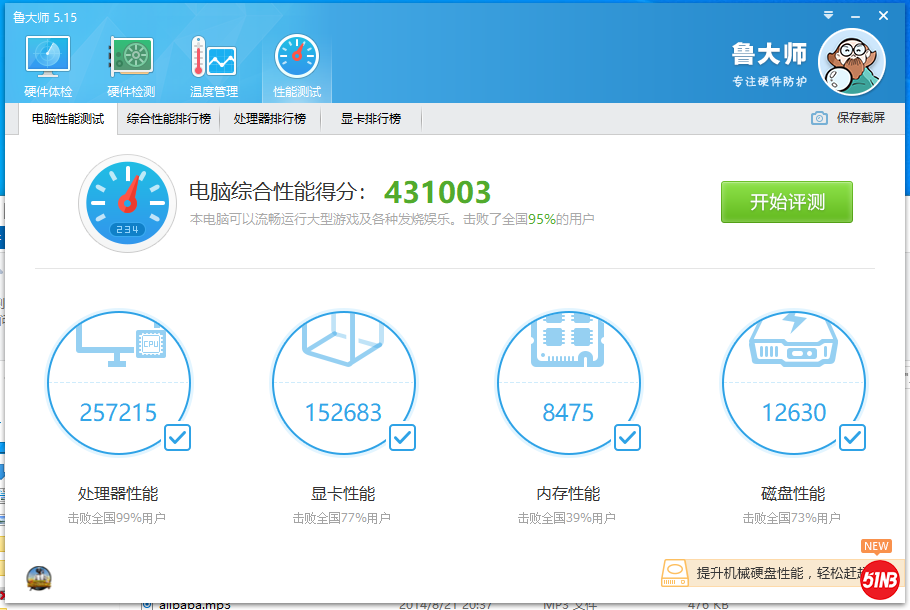Switch to the 处理器排行榜 tab
Viewport: 910px width, 610px height.
coord(270,119)
